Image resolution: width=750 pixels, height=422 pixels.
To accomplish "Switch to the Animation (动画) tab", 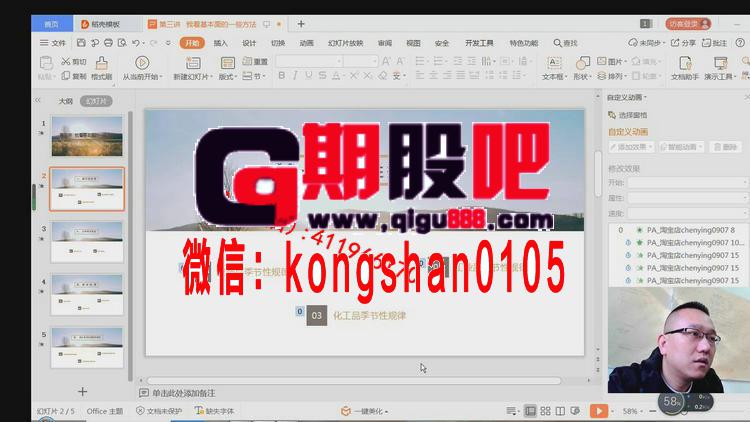I will coord(307,43).
